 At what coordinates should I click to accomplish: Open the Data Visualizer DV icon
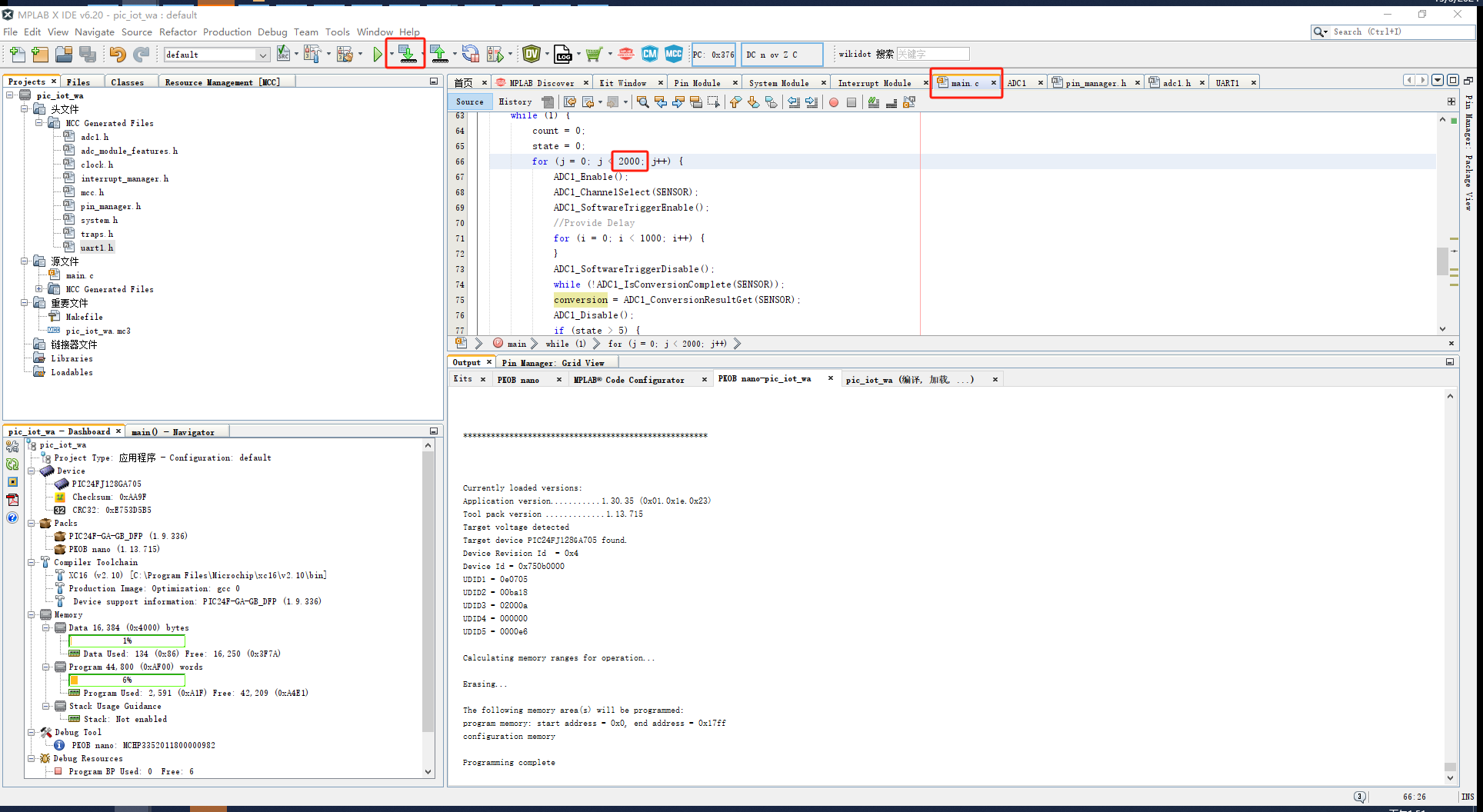[532, 54]
